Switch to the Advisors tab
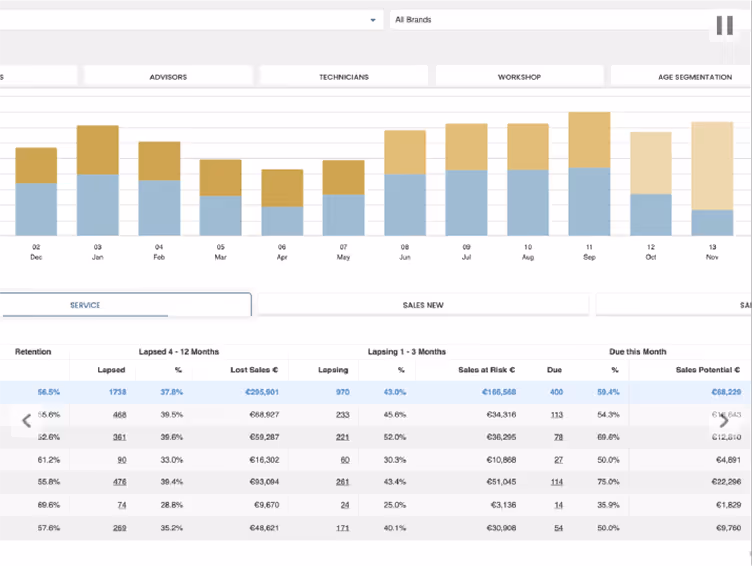Viewport: 752px width, 566px height. click(168, 77)
